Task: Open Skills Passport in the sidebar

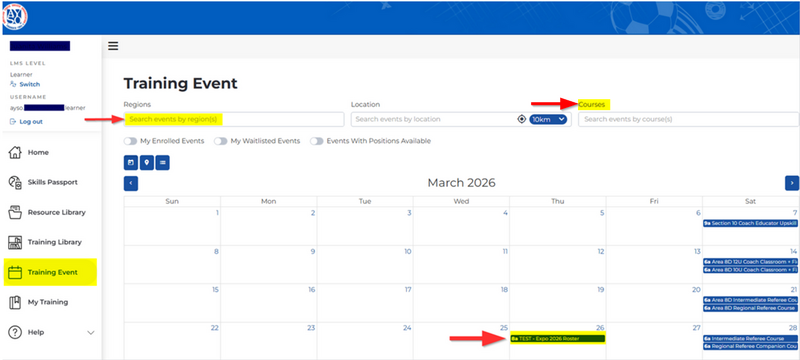Action: pyautogui.click(x=53, y=182)
